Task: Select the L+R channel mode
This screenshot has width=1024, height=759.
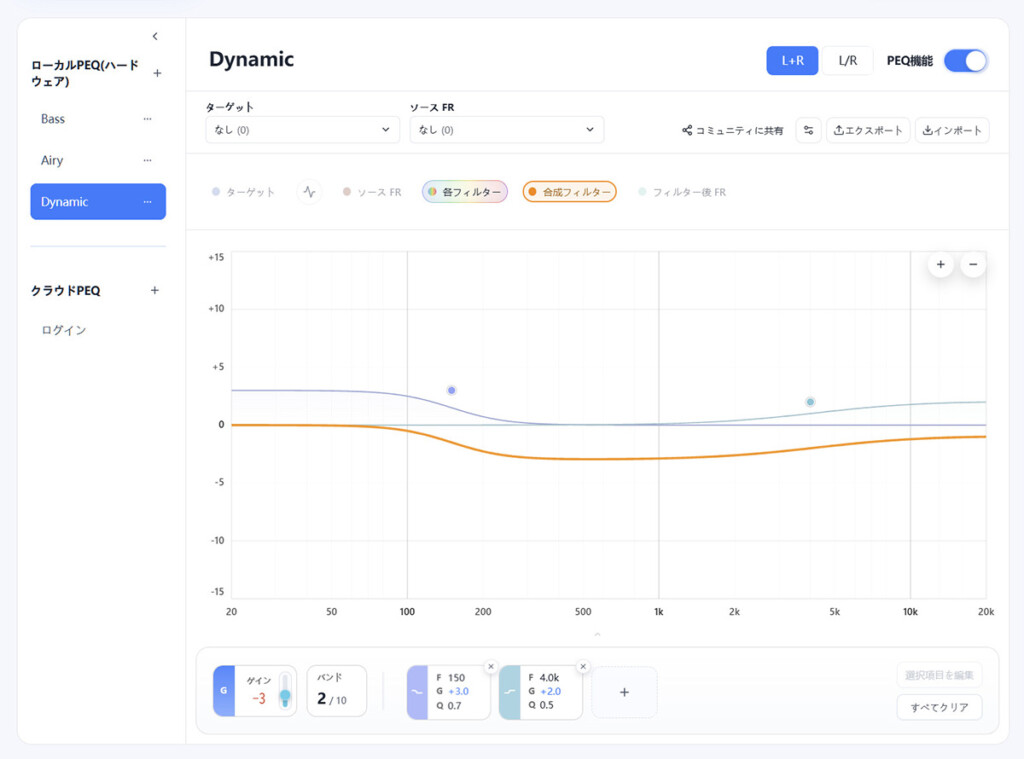Action: [x=792, y=61]
